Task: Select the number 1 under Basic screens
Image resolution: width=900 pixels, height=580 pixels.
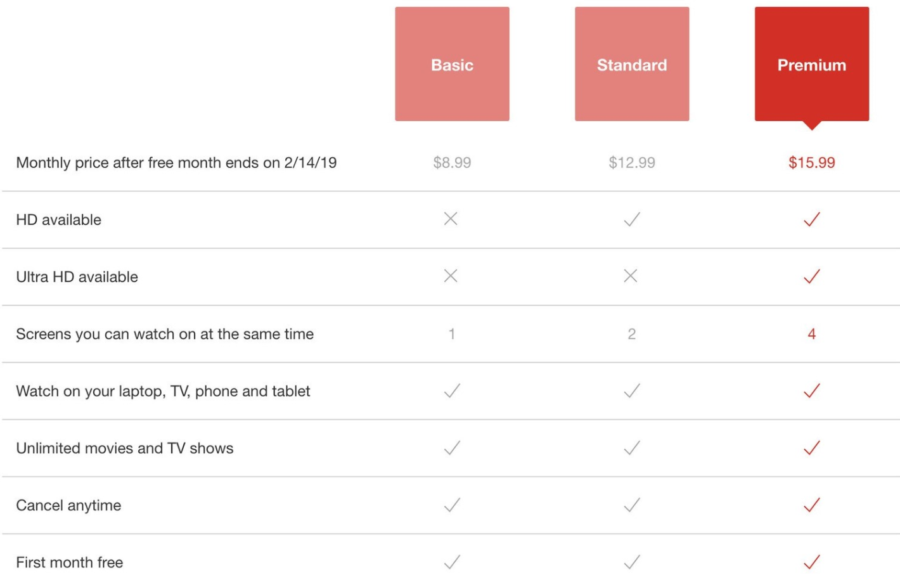Action: pos(452,333)
